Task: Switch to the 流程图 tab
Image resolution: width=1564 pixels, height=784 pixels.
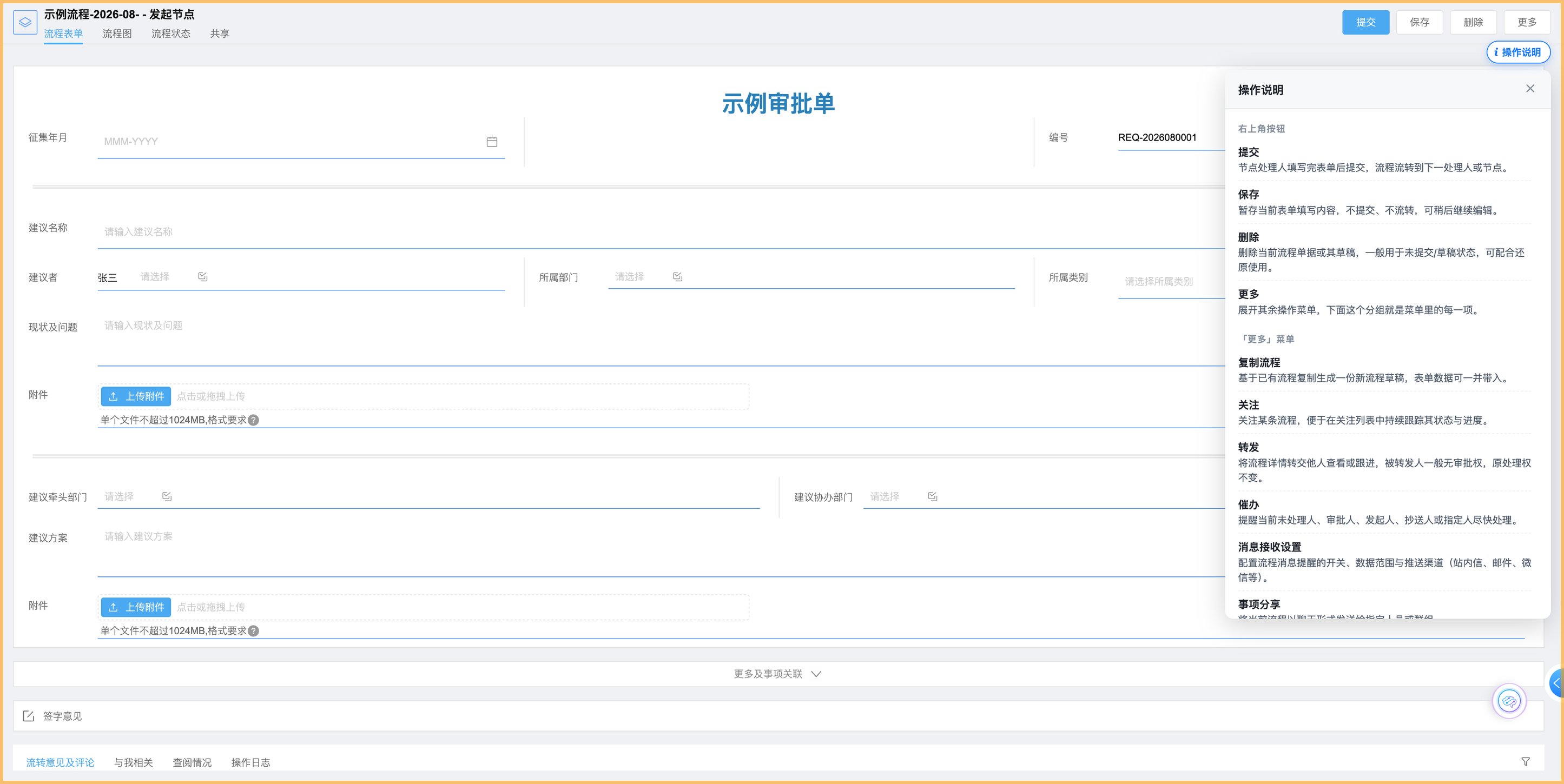Action: pos(117,34)
